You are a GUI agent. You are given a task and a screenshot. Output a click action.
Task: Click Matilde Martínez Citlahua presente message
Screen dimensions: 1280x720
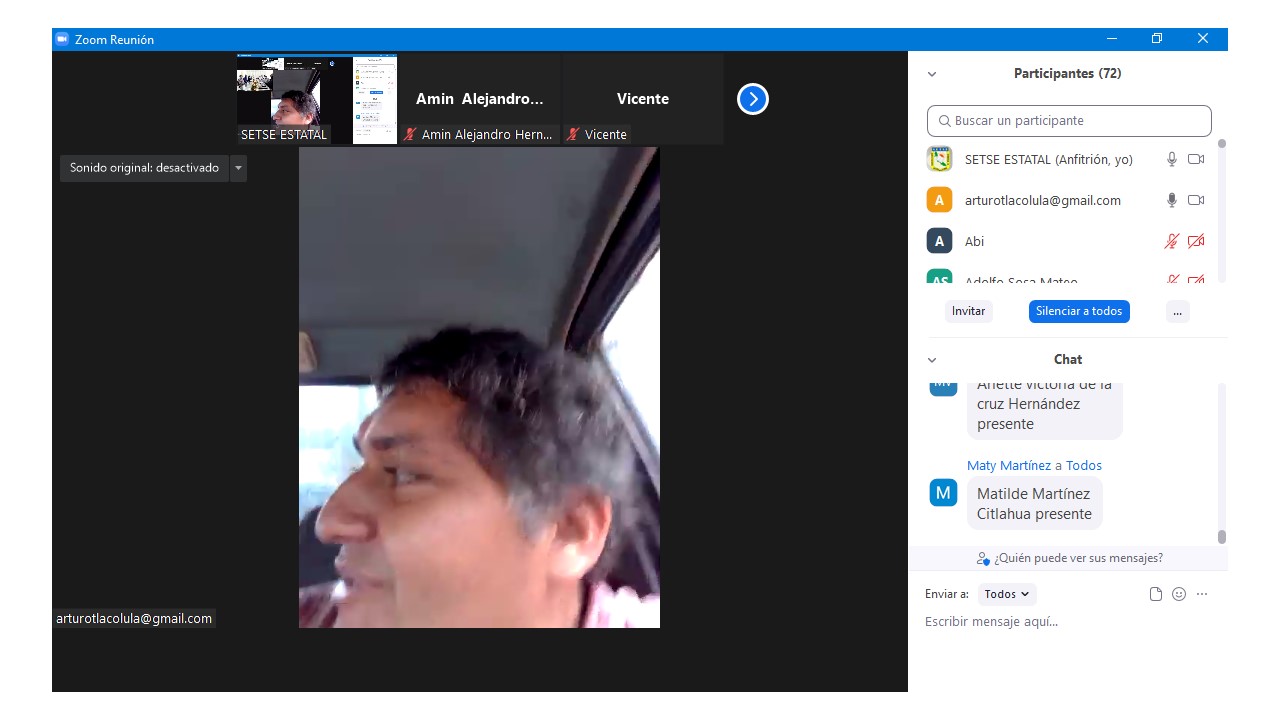click(1034, 503)
